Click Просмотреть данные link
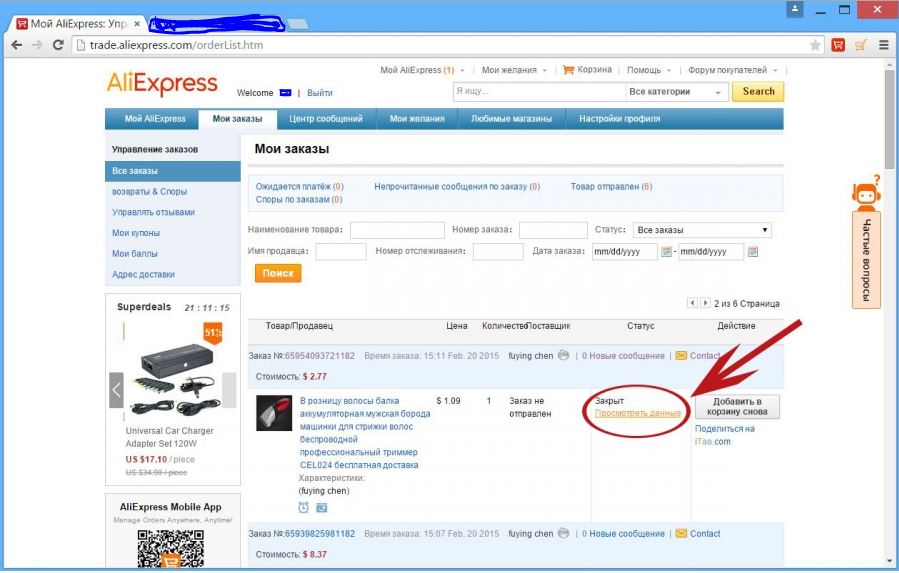 click(x=638, y=414)
